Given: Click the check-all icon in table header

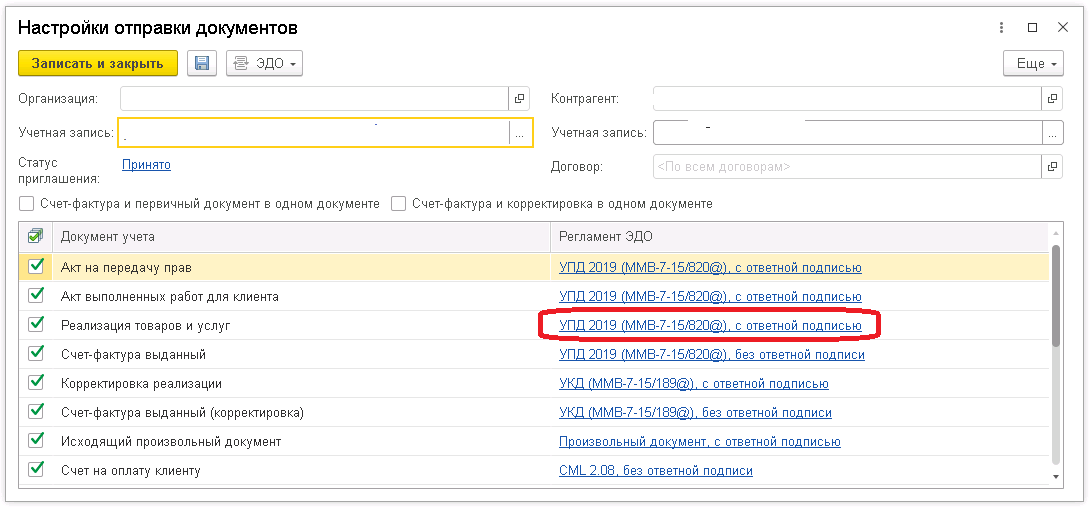Looking at the screenshot, I should pyautogui.click(x=35, y=237).
